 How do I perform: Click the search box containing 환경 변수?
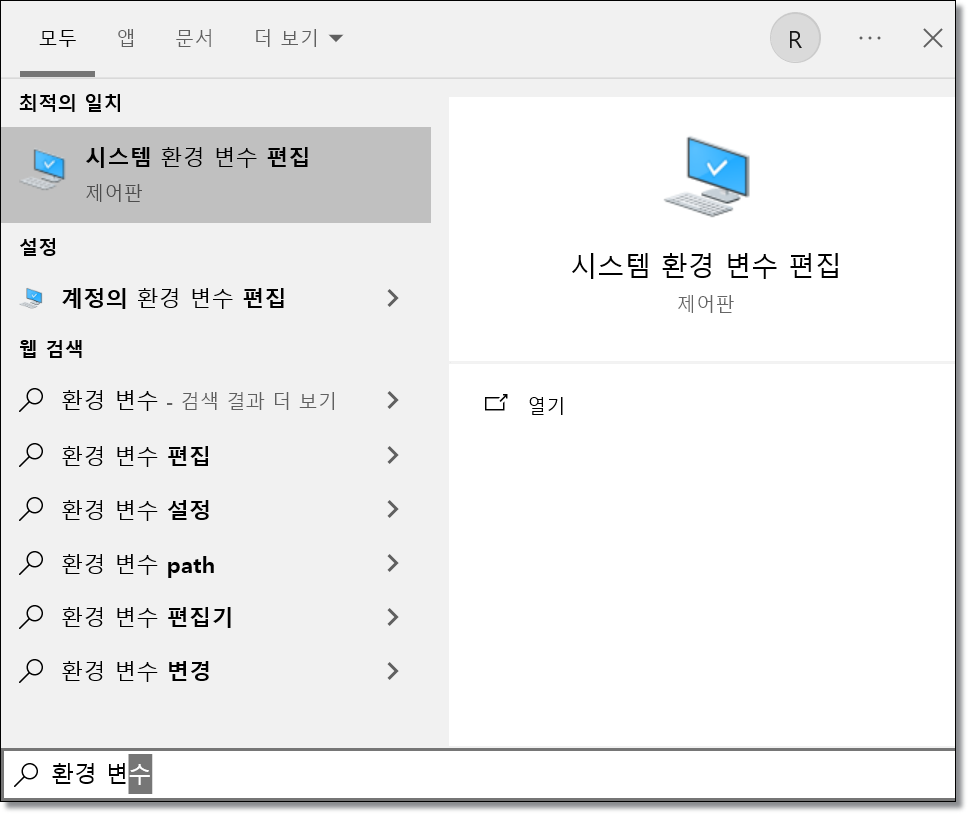coord(479,774)
